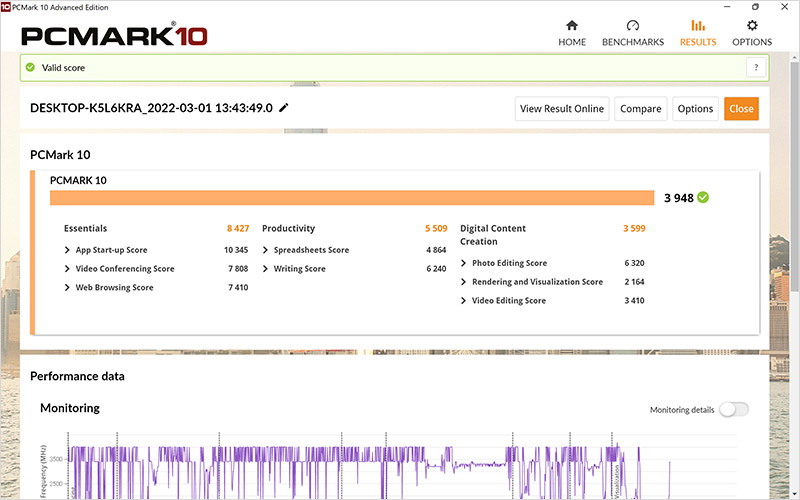Click the green checkmark beside score 3 948
The width and height of the screenshot is (800, 500).
tap(703, 197)
